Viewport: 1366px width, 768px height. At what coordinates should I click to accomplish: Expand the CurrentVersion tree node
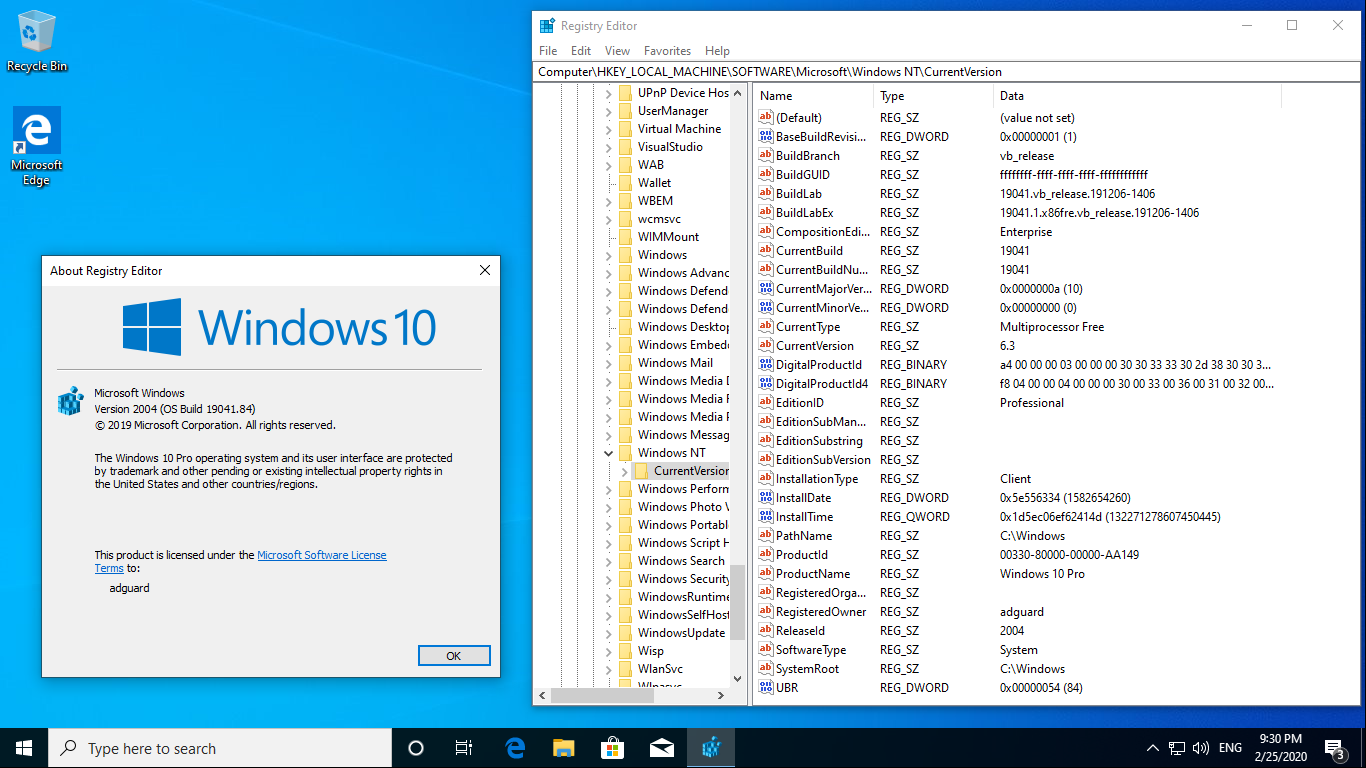624,471
